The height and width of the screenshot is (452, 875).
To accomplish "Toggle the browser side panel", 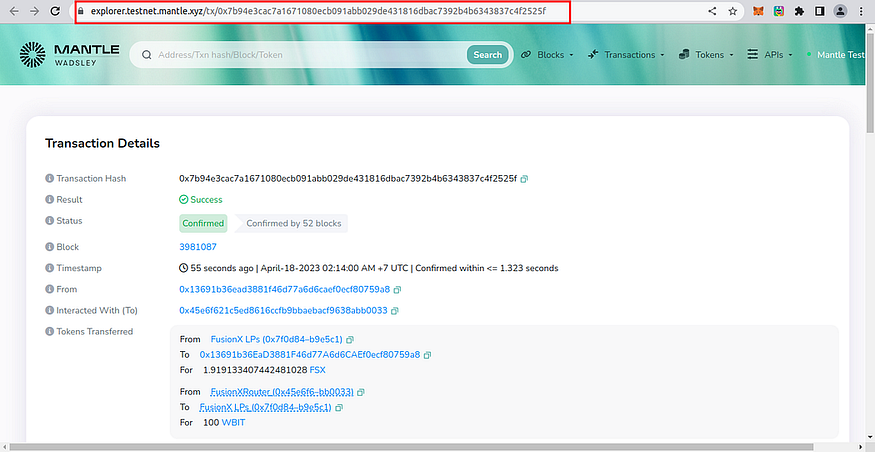I will pyautogui.click(x=819, y=11).
